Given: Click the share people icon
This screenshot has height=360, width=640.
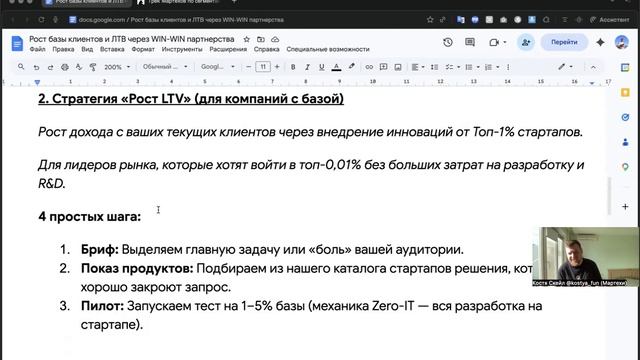Looking at the screenshot, I should (x=526, y=42).
